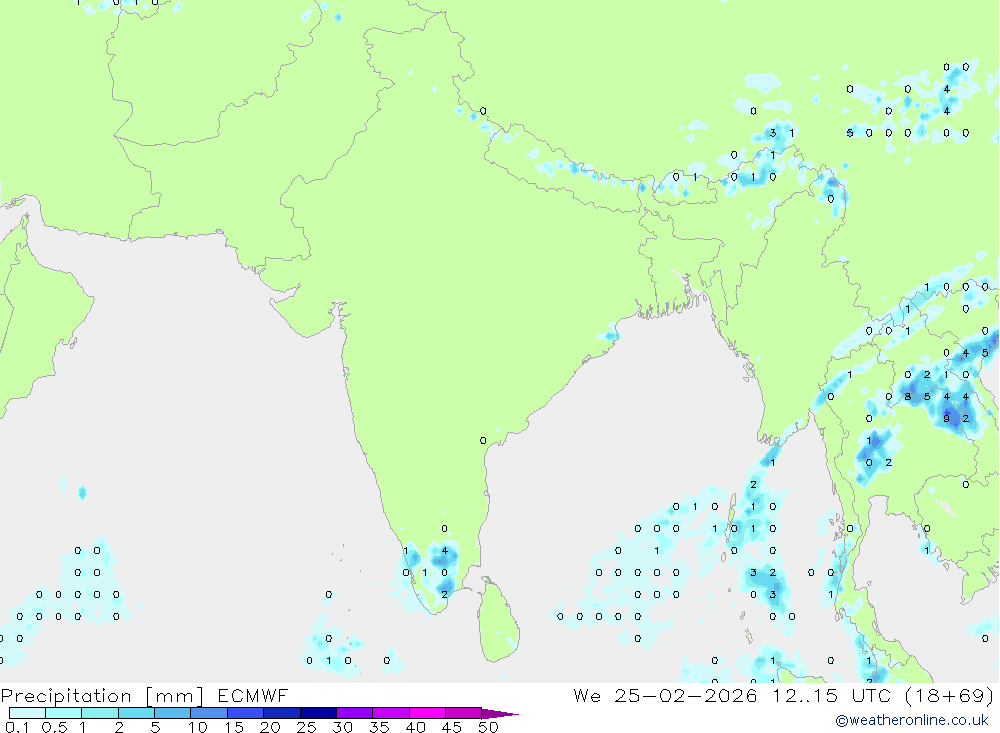Click the 'ECMWF' model label
The height and width of the screenshot is (733, 1000).
[253, 695]
